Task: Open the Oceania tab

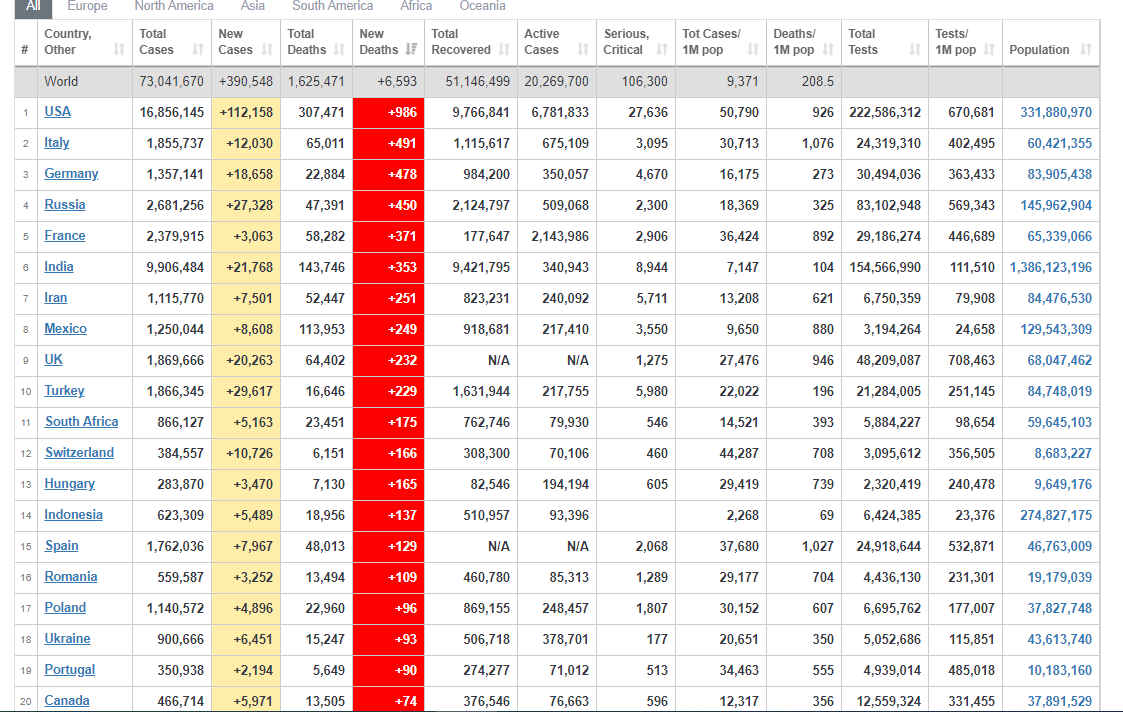Action: click(482, 6)
